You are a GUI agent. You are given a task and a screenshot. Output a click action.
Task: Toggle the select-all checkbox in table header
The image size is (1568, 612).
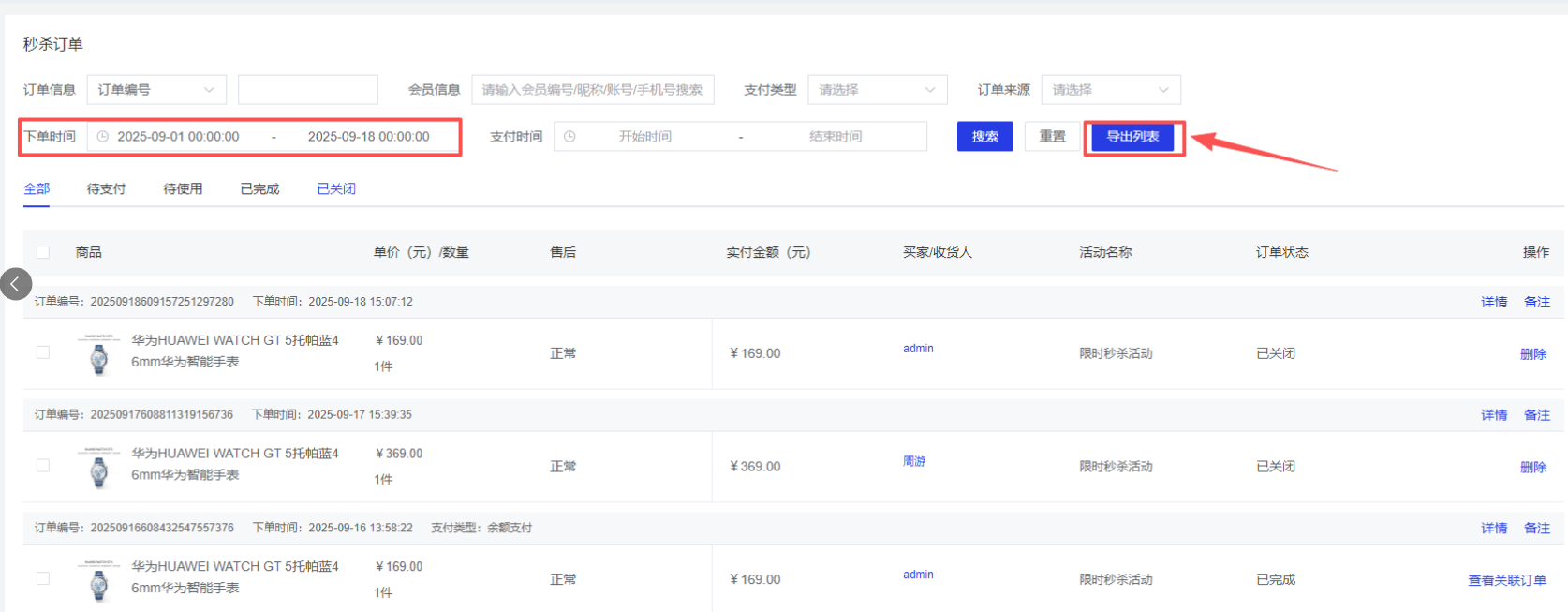[x=43, y=252]
